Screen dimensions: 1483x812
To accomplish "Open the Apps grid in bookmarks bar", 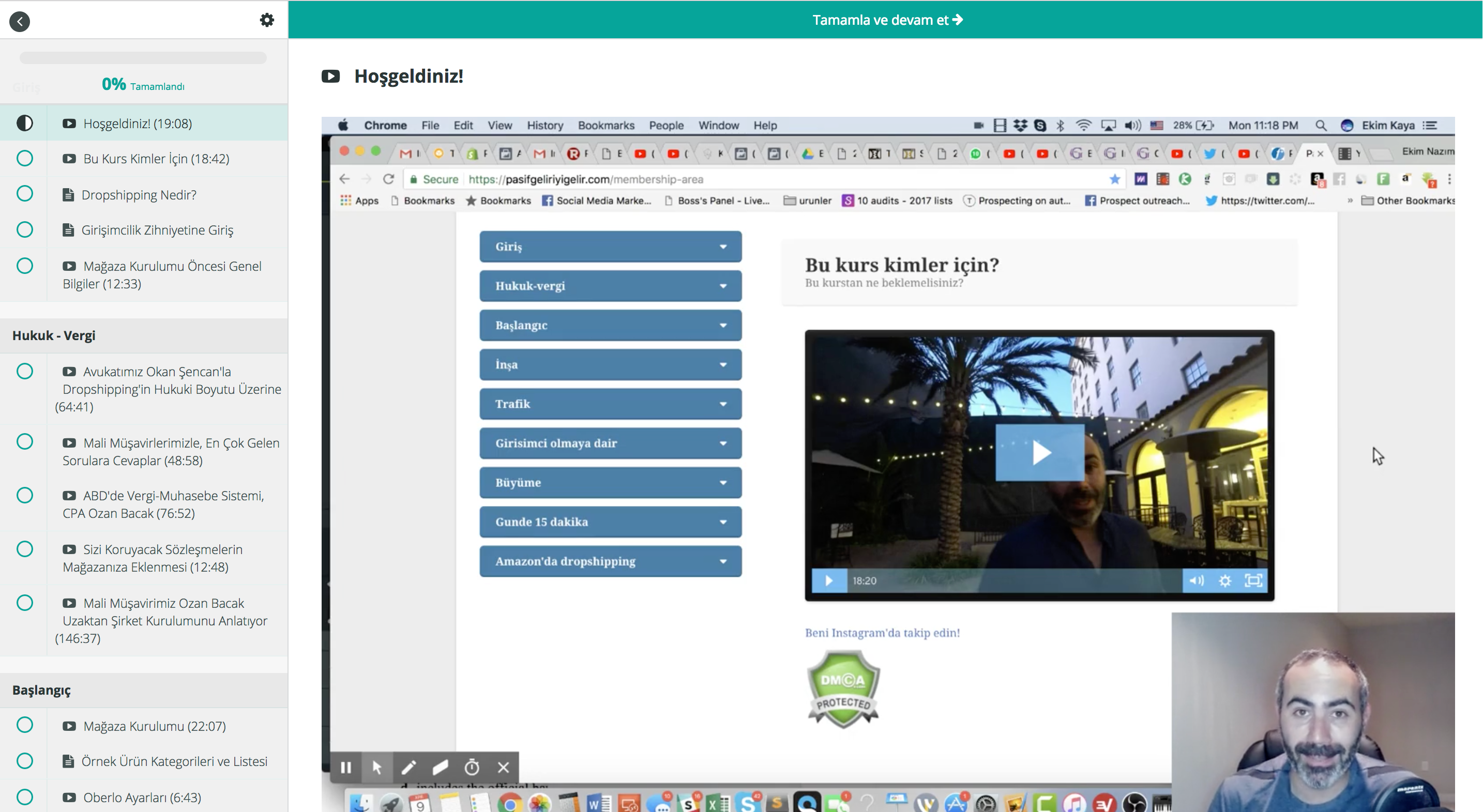I will pyautogui.click(x=359, y=200).
